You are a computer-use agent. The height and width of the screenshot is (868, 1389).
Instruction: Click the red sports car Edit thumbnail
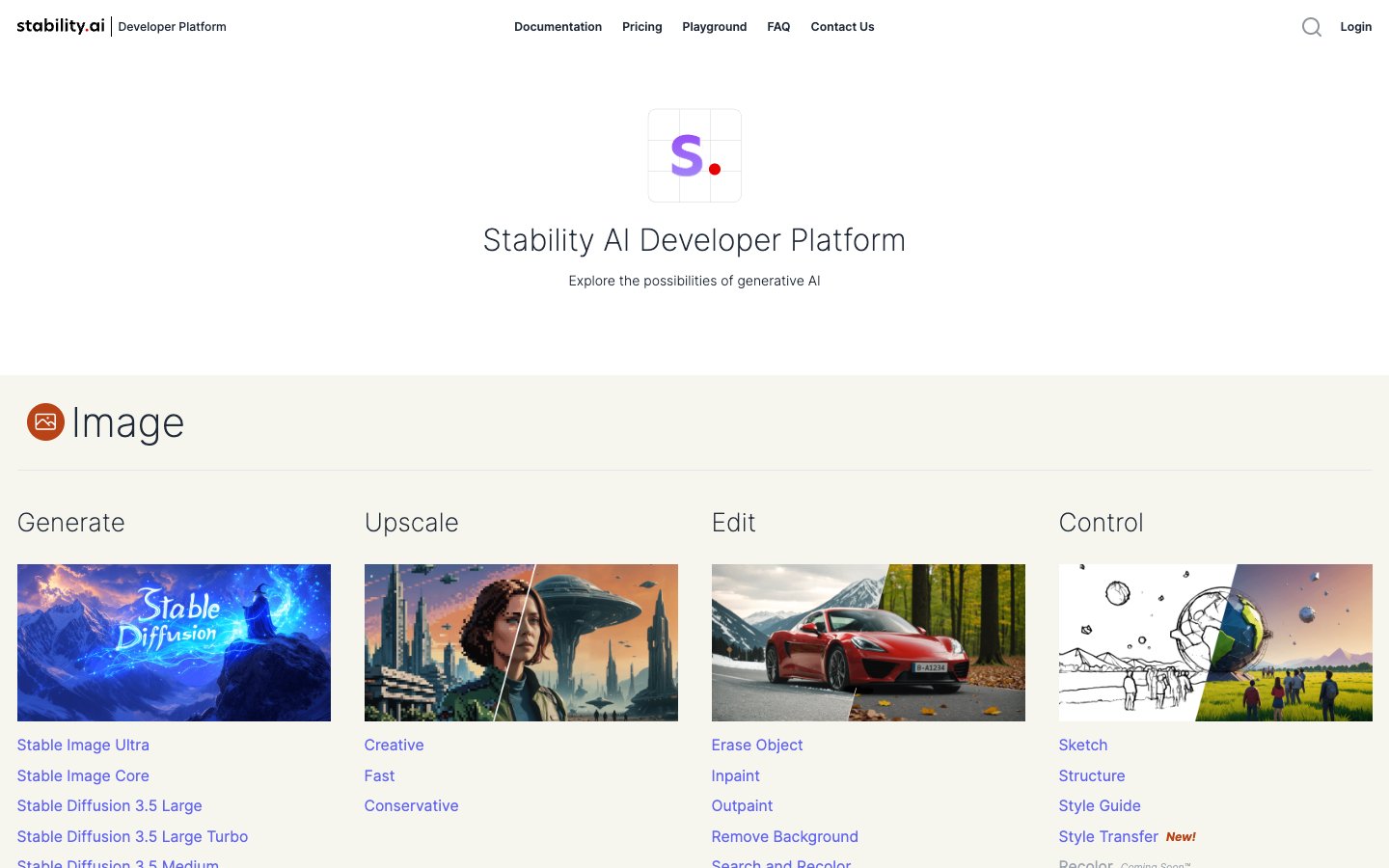coord(867,642)
